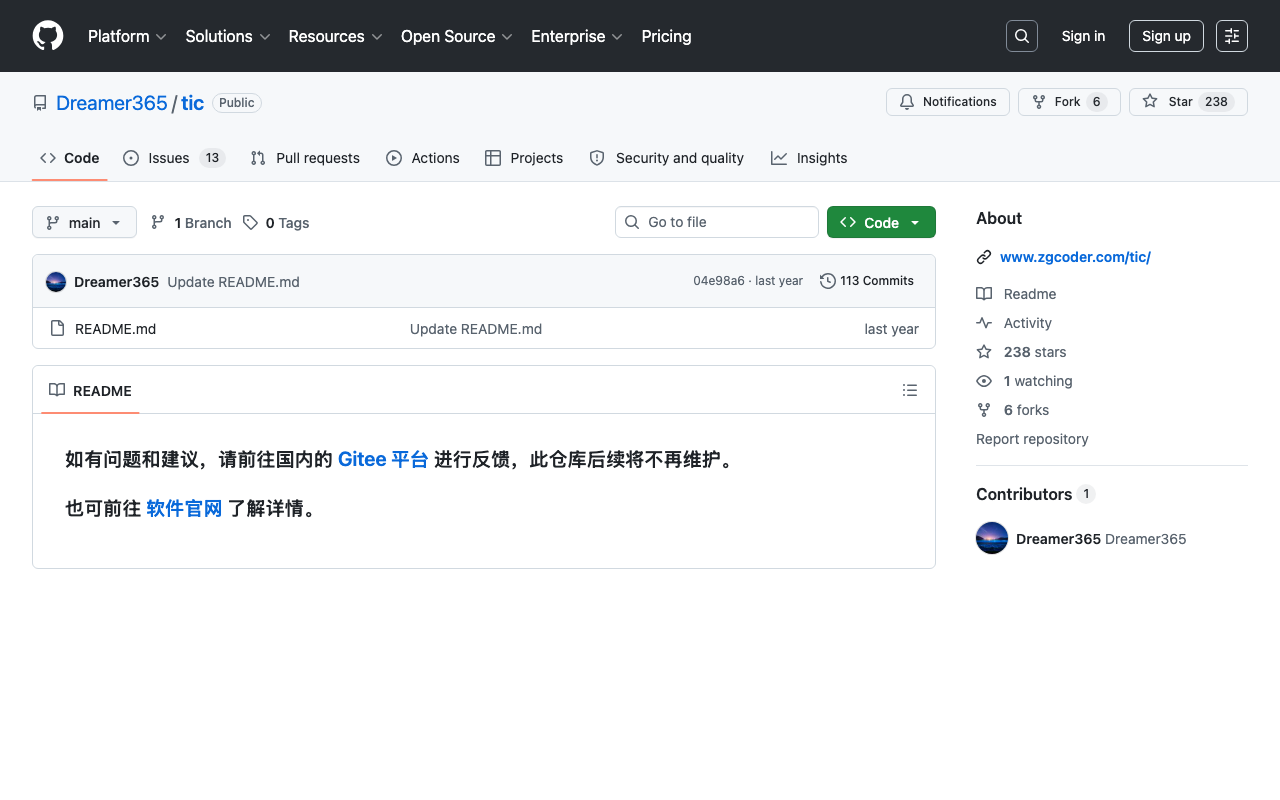Screen dimensions: 1280x800
Task: Click the README.md file icon
Action: click(x=57, y=328)
